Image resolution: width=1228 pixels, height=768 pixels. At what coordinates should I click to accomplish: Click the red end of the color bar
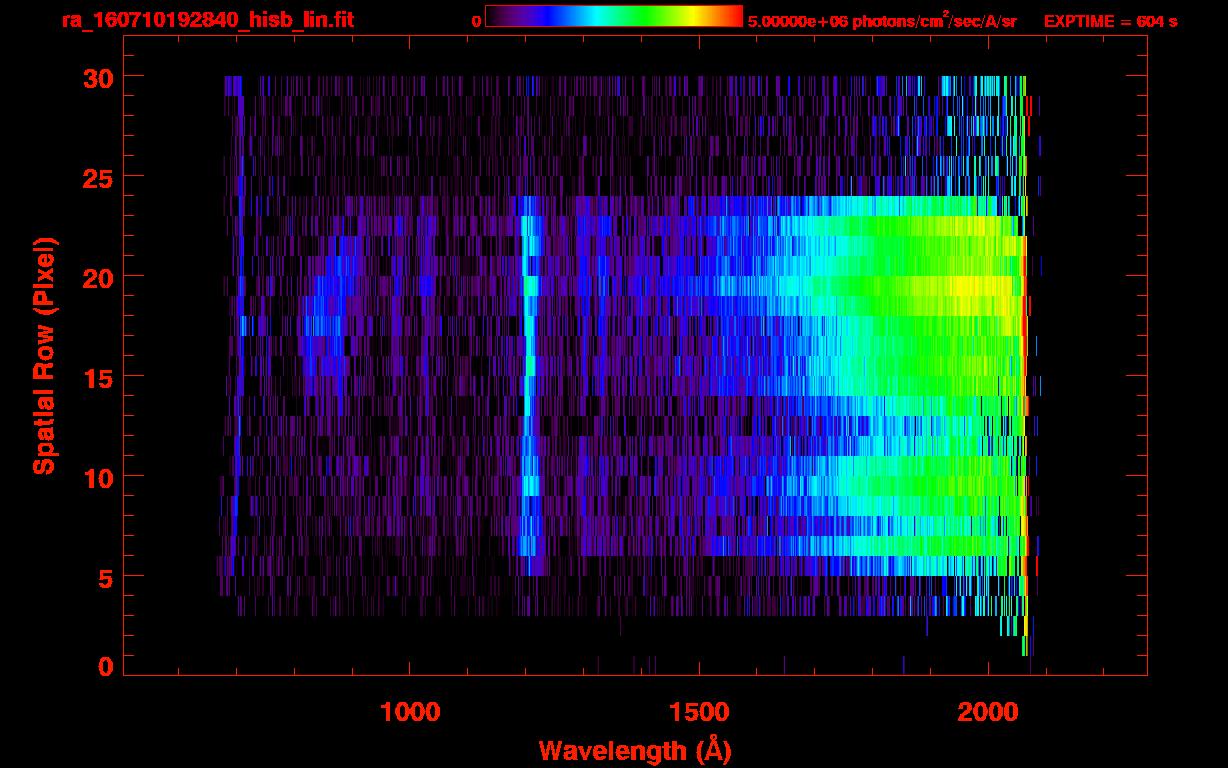tap(733, 16)
